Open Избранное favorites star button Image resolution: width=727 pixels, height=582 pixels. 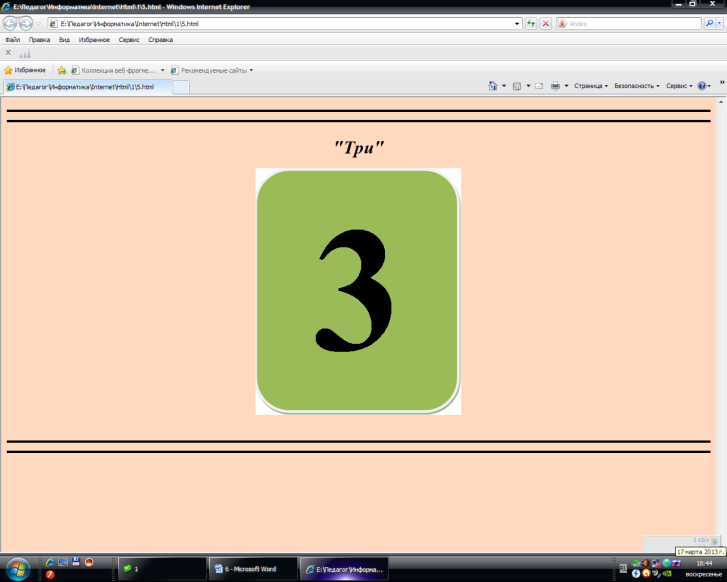pos(25,70)
